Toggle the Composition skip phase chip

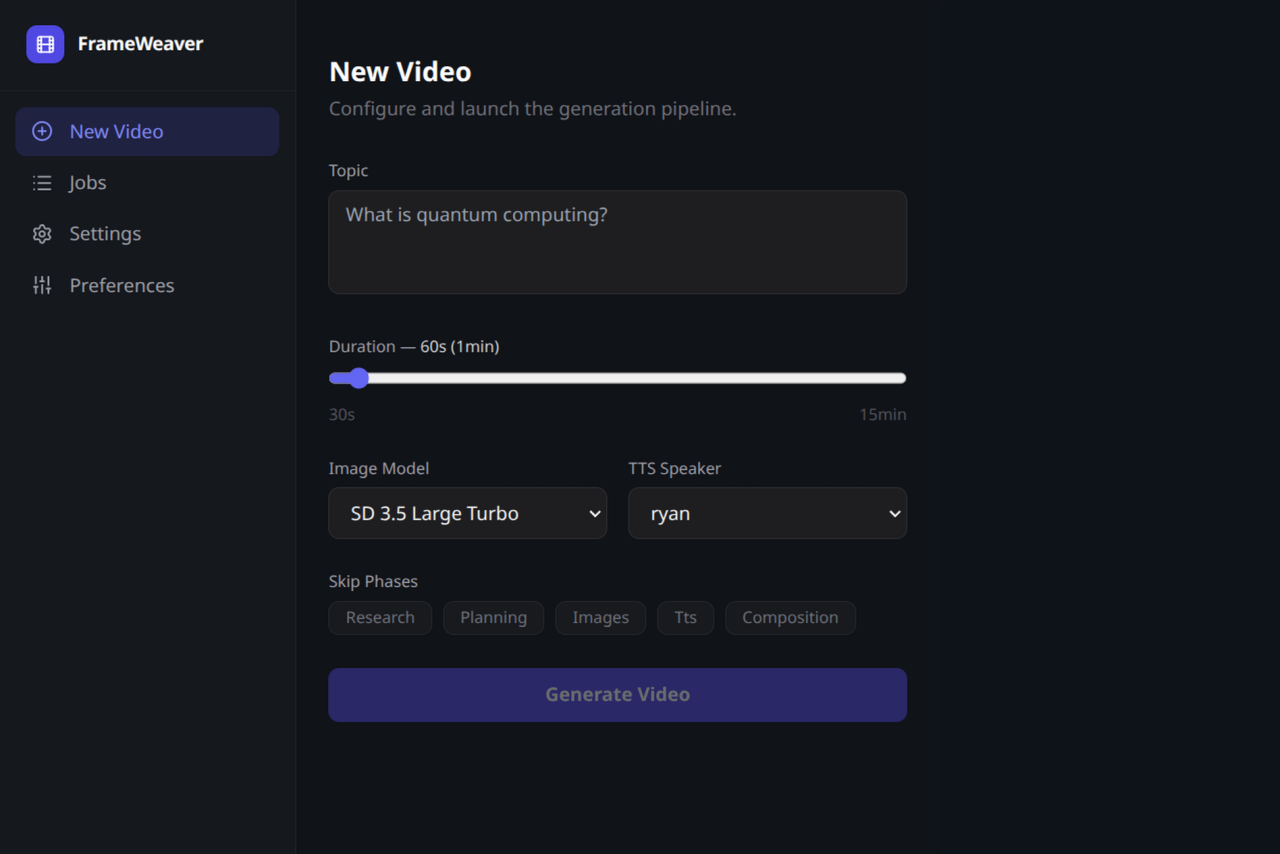click(790, 618)
